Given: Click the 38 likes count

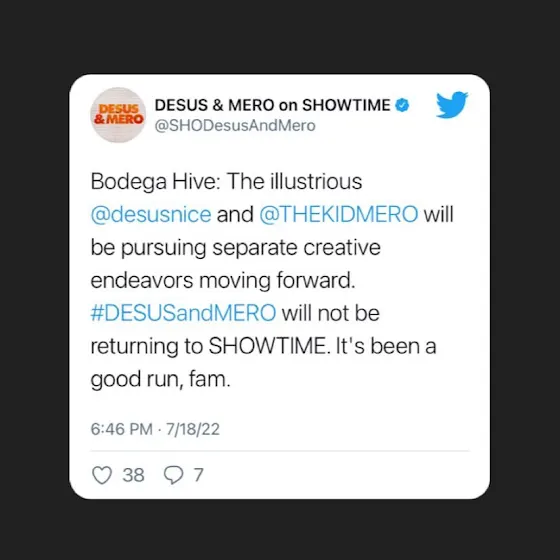Looking at the screenshot, I should point(134,475).
